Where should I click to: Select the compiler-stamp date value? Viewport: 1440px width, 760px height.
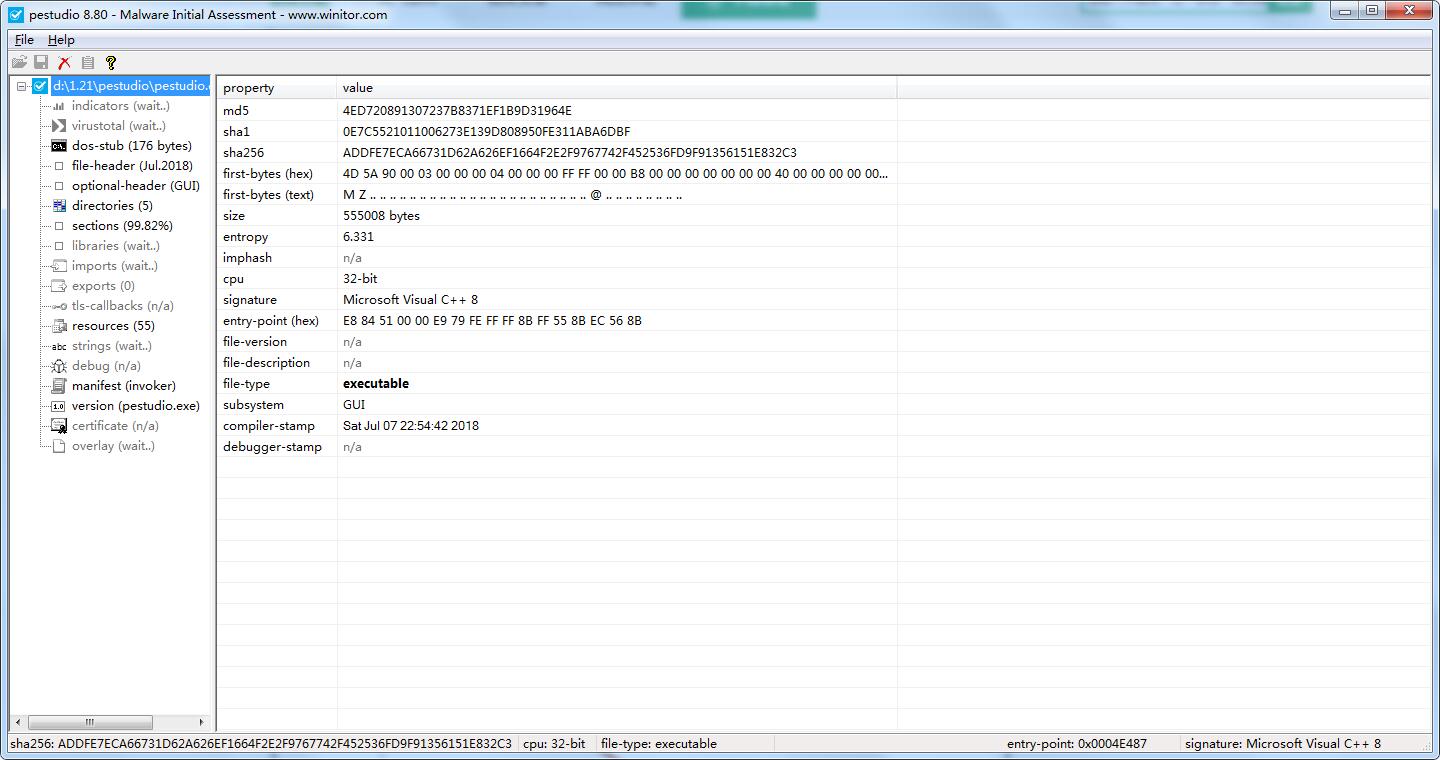point(411,426)
